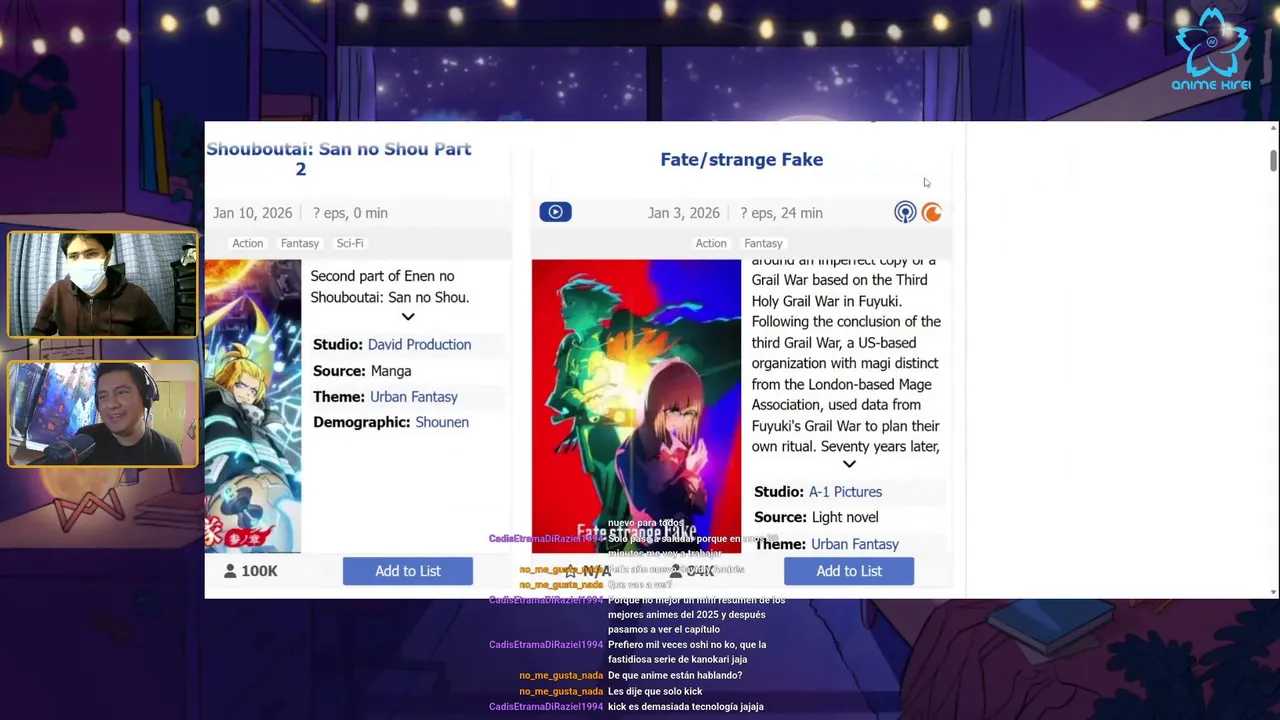
Task: Add Enen no Shouboutai to list
Action: 408,571
